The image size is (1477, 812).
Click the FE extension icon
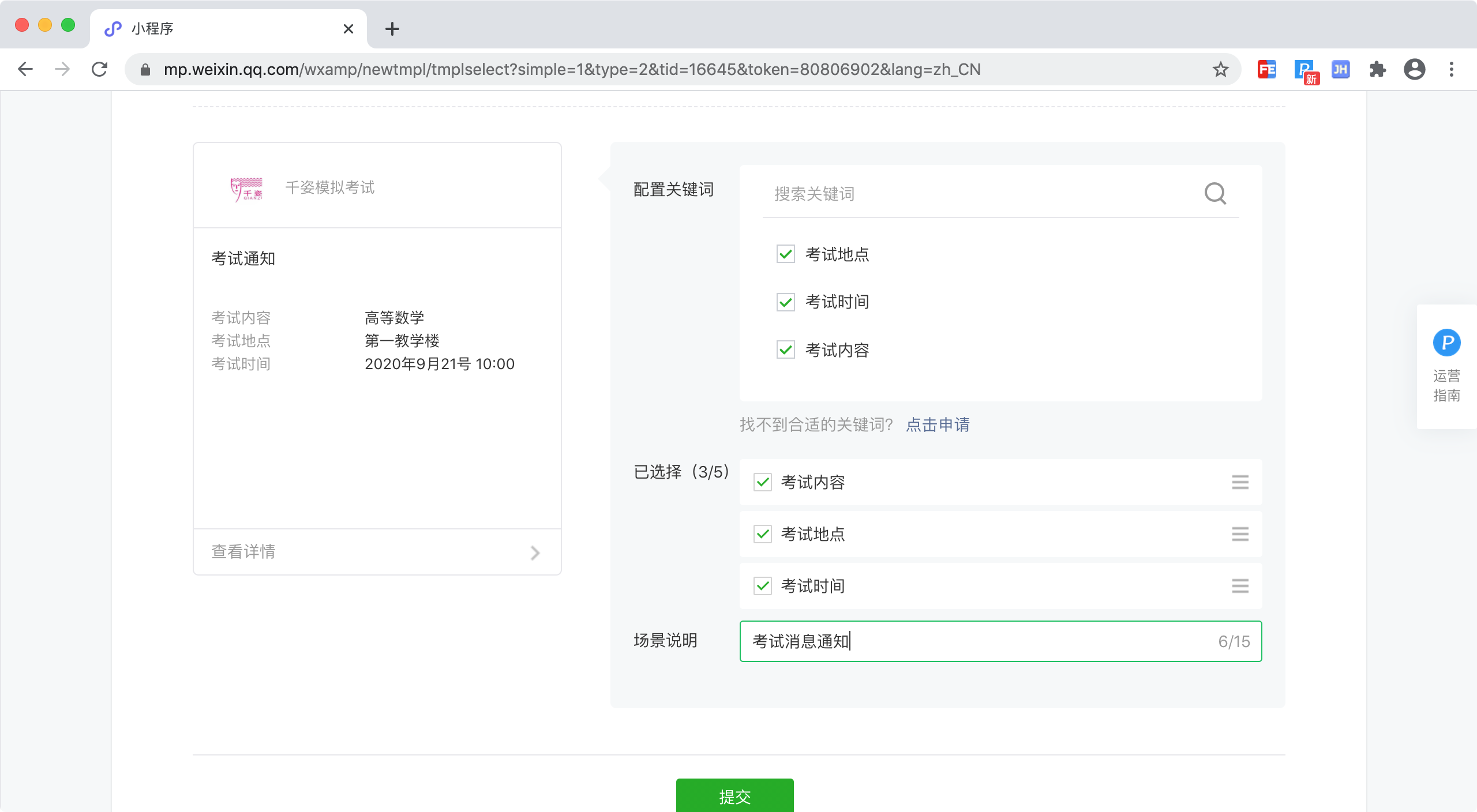[1266, 70]
